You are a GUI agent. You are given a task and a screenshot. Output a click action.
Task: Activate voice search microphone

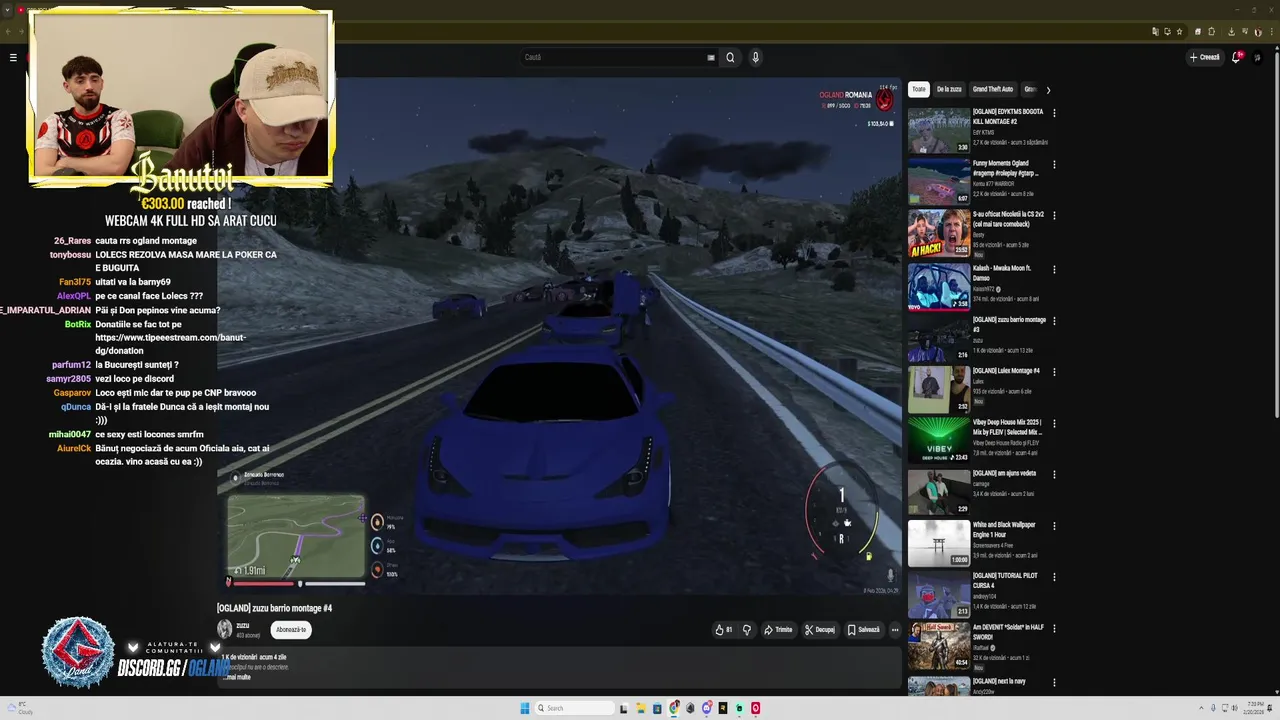[755, 57]
